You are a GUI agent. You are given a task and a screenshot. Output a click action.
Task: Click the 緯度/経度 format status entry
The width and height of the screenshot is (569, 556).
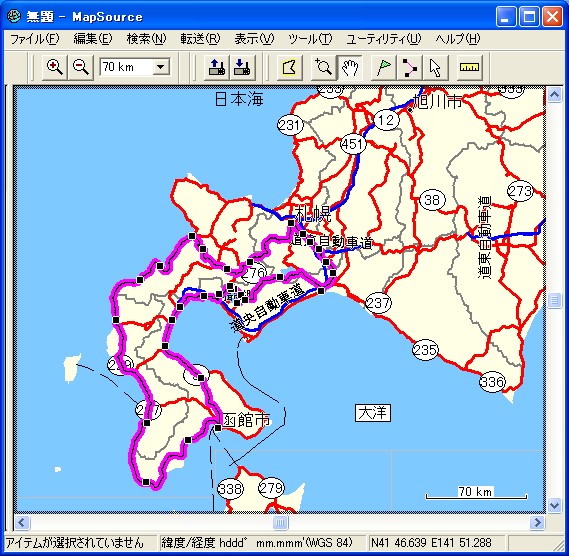pyautogui.click(x=257, y=543)
